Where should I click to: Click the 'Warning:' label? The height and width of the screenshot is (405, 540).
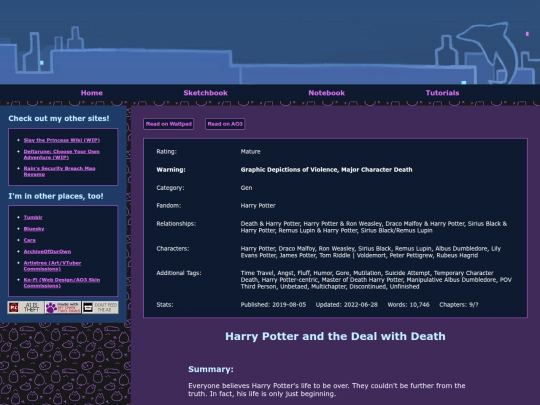pyautogui.click(x=171, y=169)
